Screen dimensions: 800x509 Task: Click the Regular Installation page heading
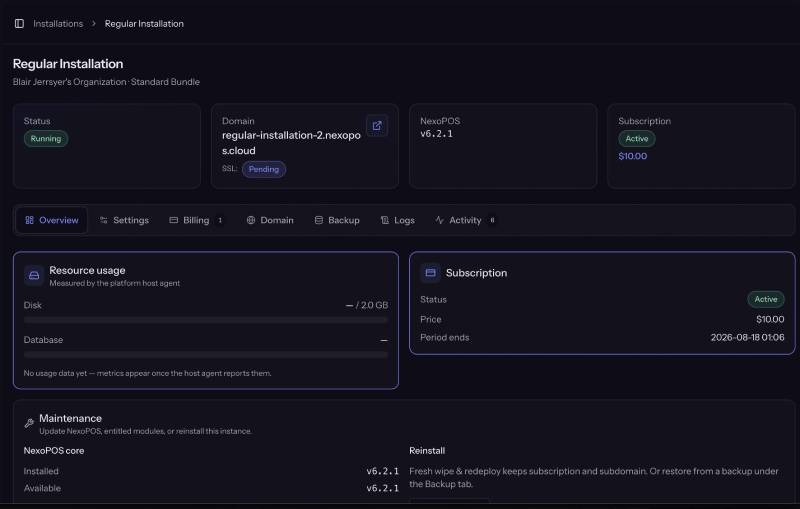pyautogui.click(x=68, y=64)
